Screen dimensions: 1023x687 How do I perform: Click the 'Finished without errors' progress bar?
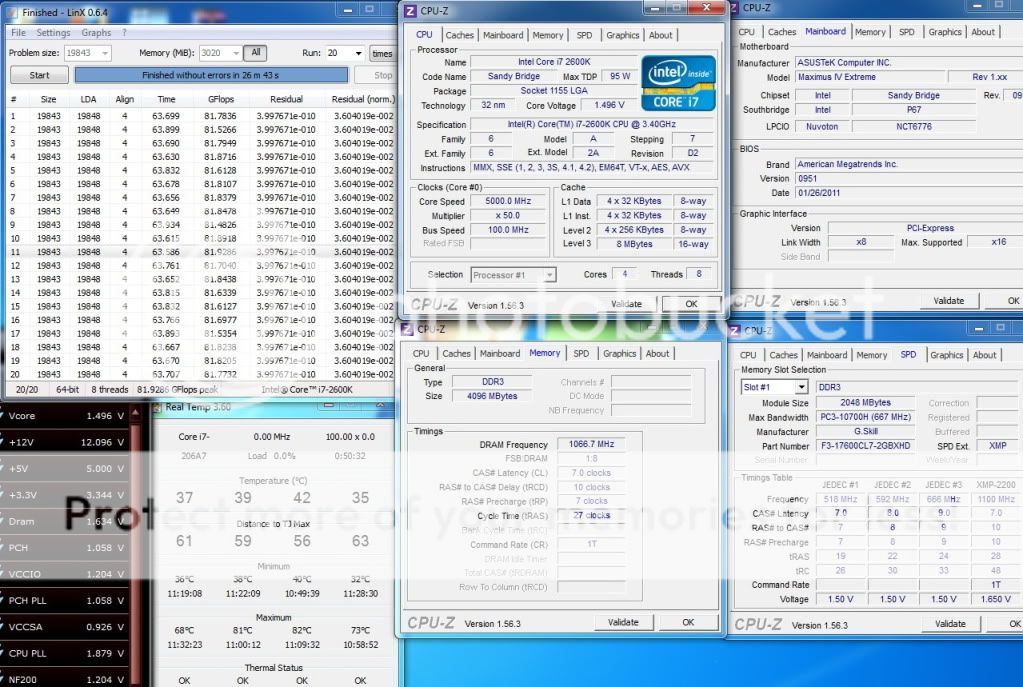tap(211, 75)
